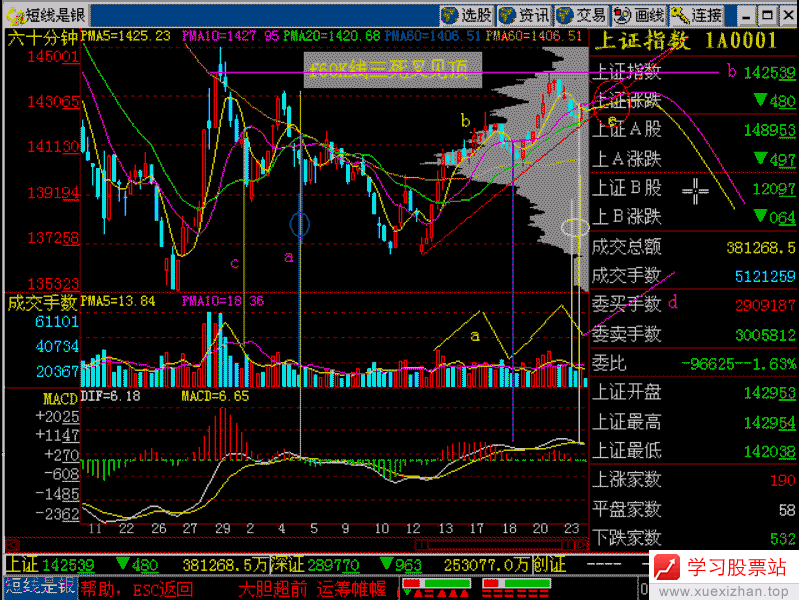Click 上证开盘 value 142953

click(769, 393)
